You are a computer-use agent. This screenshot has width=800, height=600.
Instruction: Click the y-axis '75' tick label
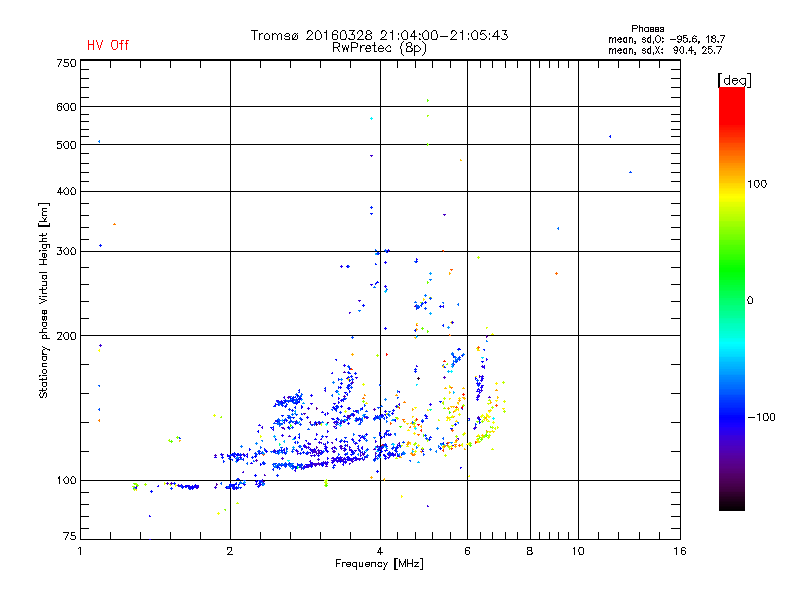click(x=70, y=536)
